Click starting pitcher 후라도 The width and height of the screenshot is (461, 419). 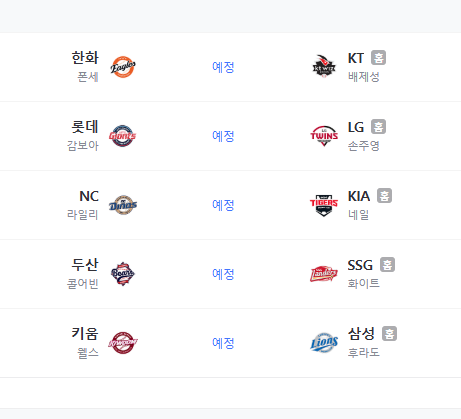(364, 352)
